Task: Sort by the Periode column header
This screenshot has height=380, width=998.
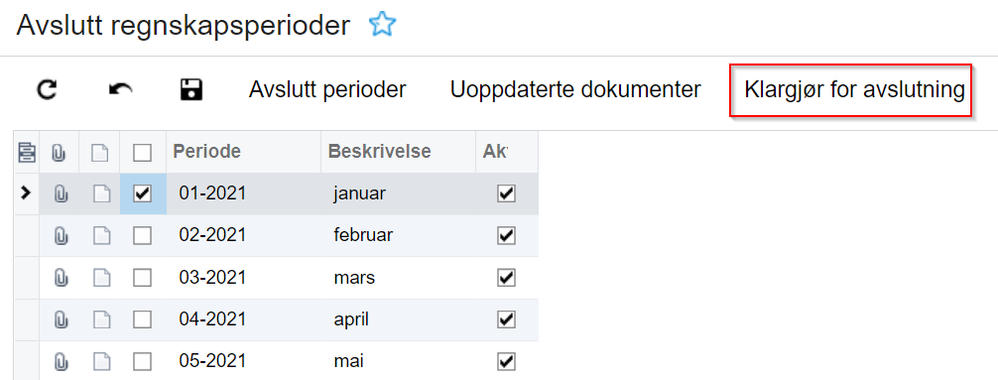Action: click(x=207, y=151)
